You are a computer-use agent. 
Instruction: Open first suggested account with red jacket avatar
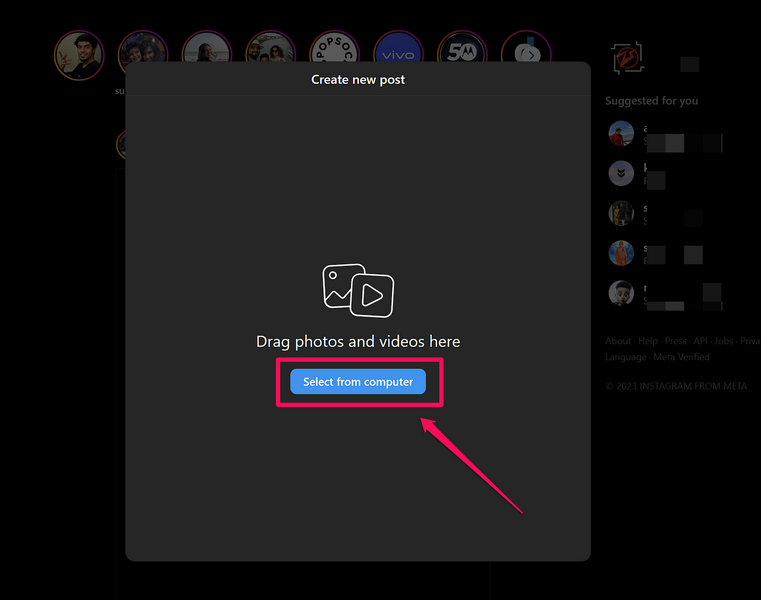[x=621, y=133]
